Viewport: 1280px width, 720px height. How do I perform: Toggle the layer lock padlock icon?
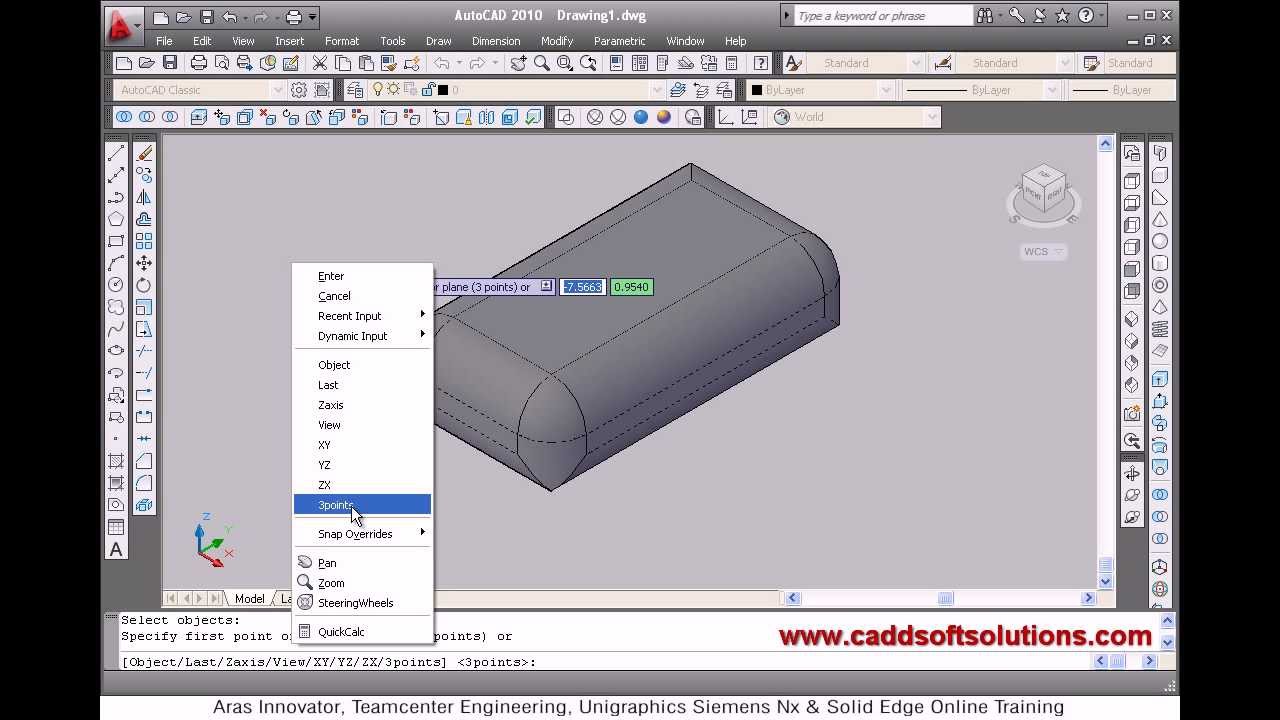428,90
